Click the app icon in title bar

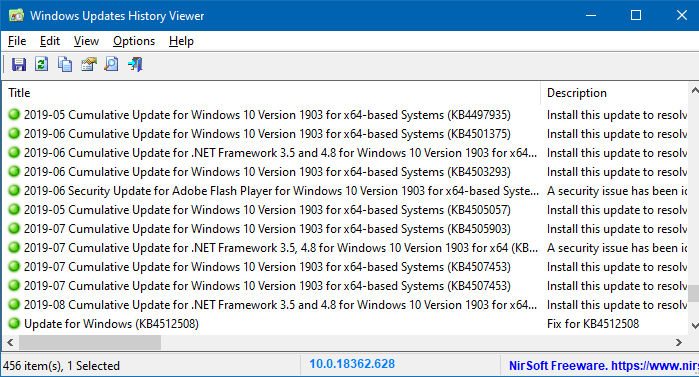tap(16, 15)
